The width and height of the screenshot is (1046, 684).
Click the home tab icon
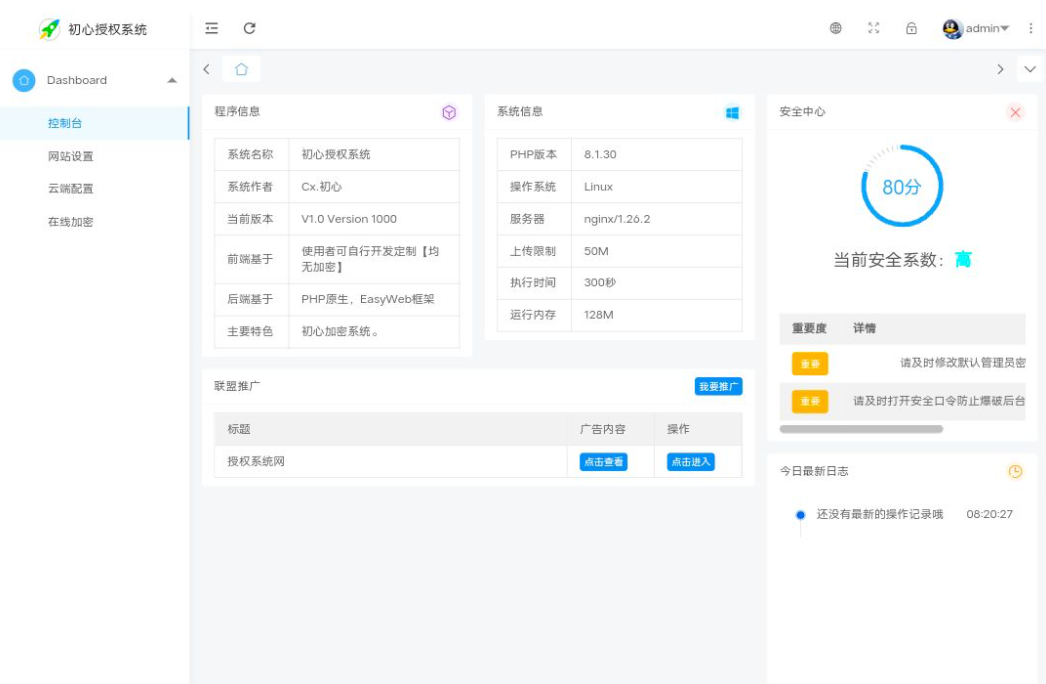241,69
